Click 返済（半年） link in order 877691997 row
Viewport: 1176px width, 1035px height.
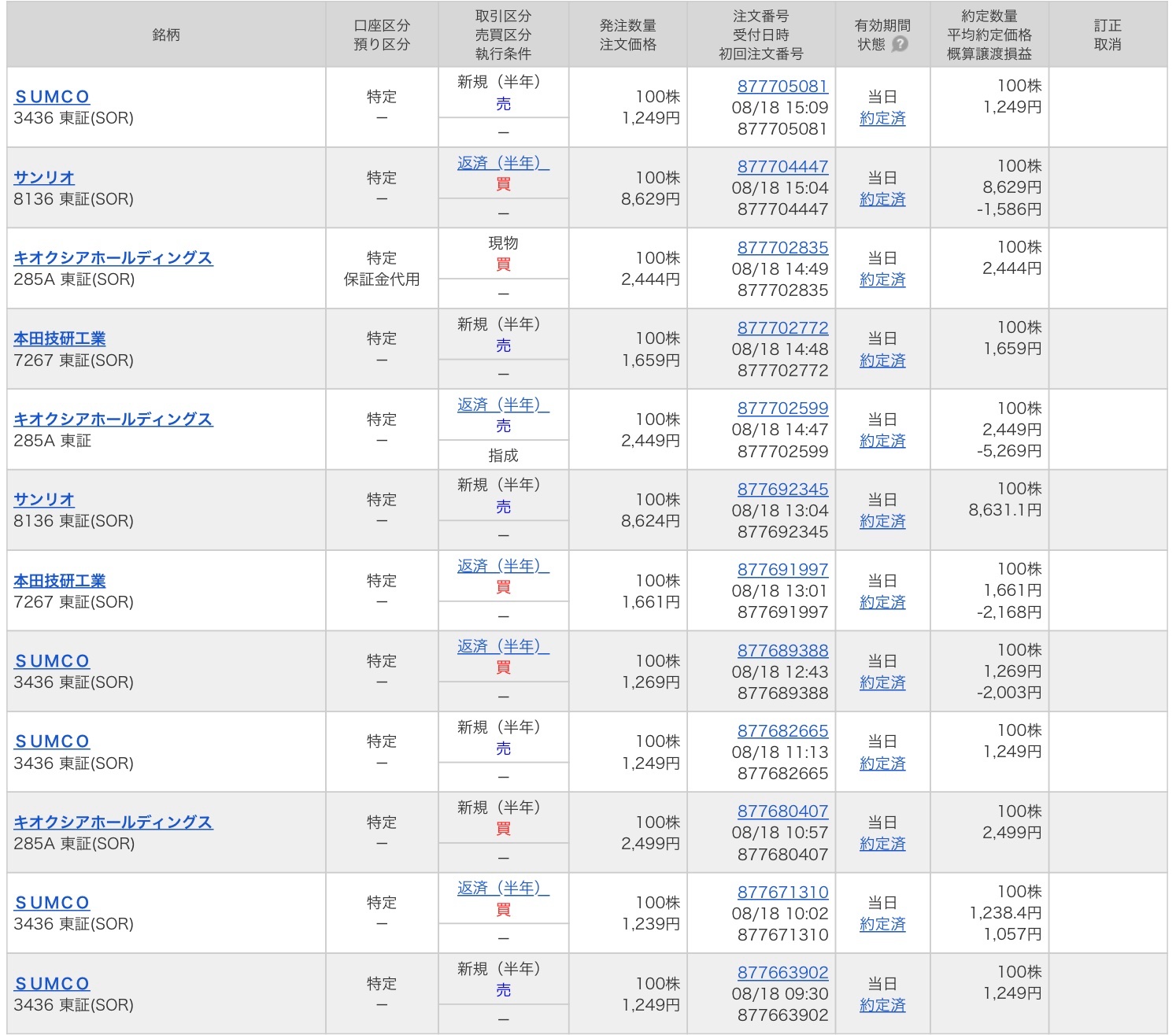[x=503, y=566]
